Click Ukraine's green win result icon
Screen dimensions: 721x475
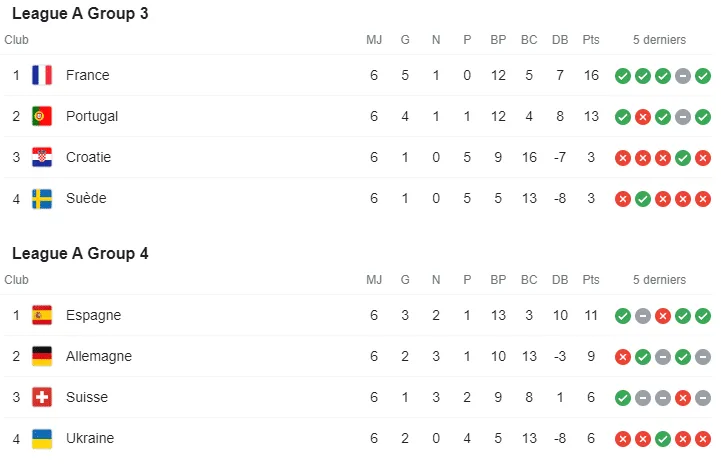point(663,439)
